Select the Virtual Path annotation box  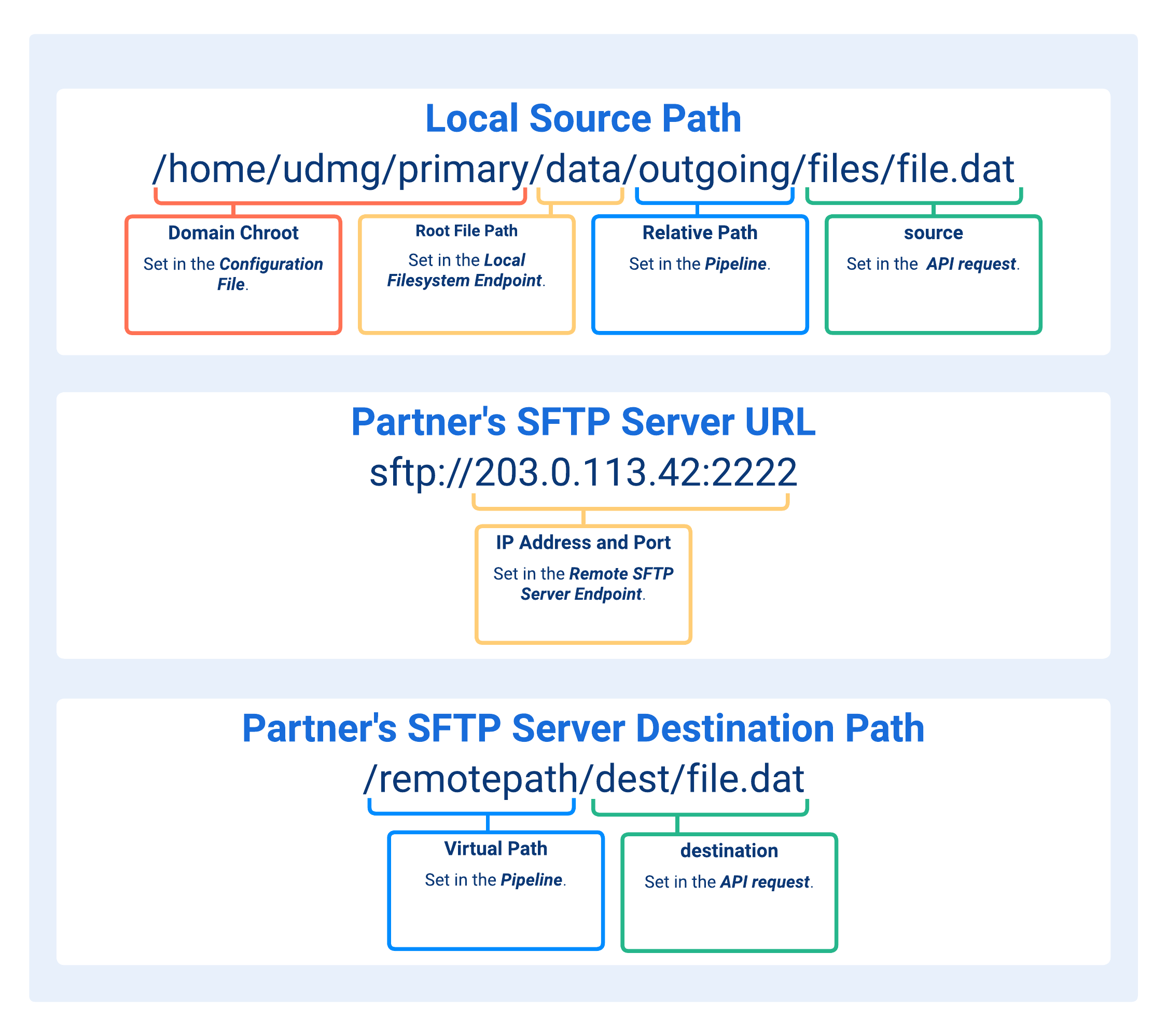(x=497, y=891)
